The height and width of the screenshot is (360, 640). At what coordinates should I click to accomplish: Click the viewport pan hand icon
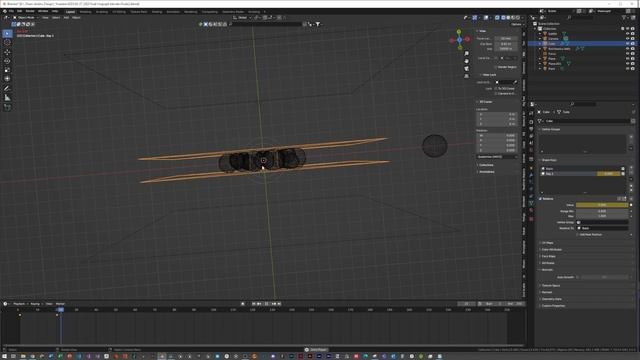pyautogui.click(x=467, y=61)
